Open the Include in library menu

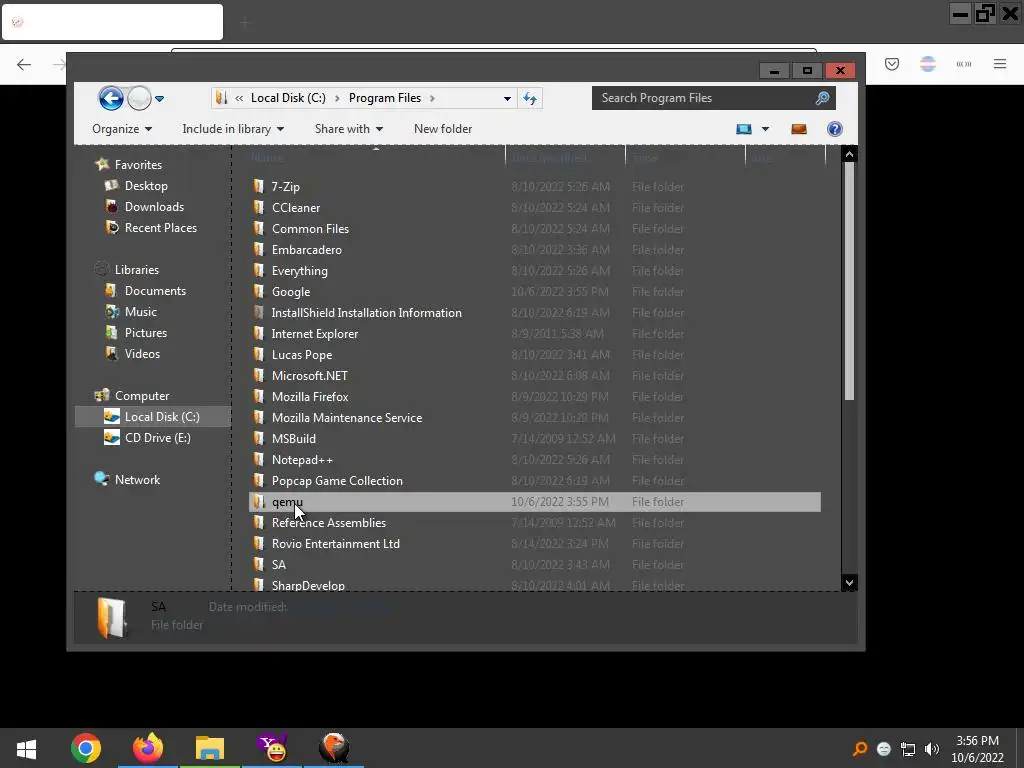coord(233,129)
